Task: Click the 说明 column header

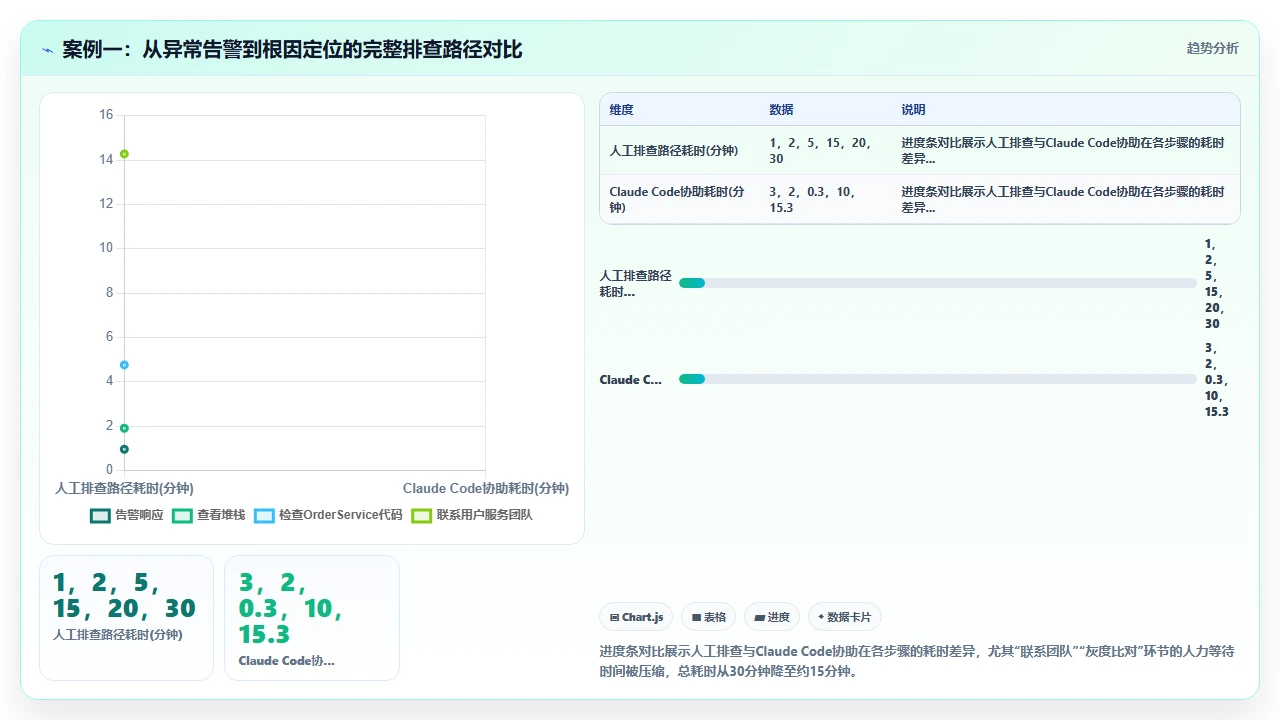Action: tap(913, 110)
